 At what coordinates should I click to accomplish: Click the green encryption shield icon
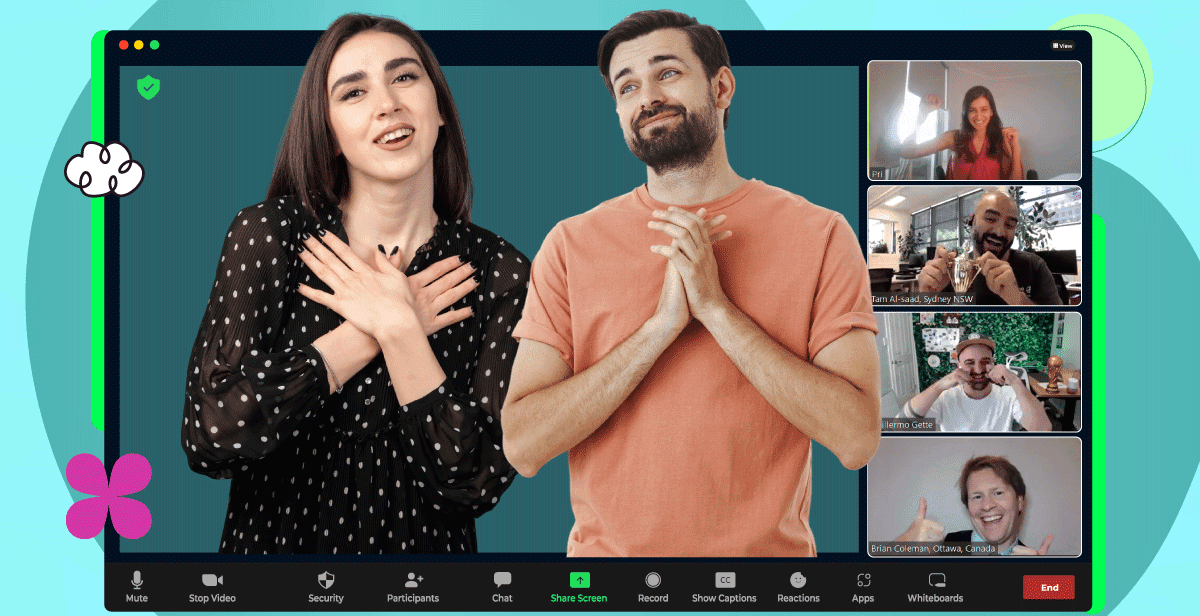(x=148, y=87)
